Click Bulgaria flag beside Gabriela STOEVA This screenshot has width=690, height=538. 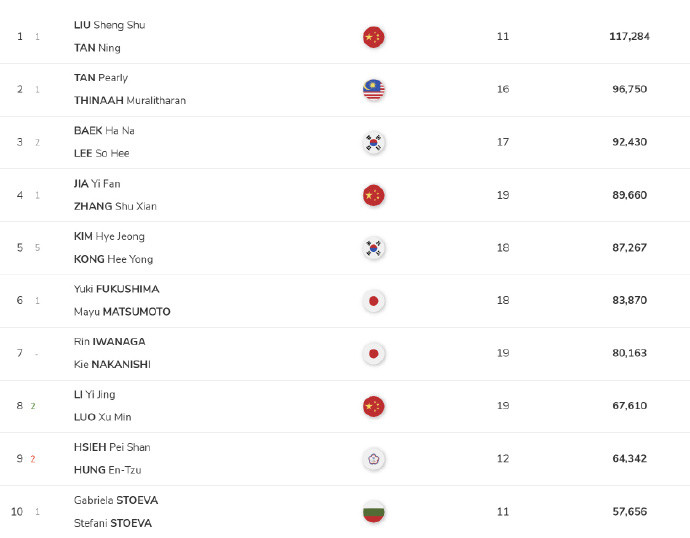[x=373, y=512]
